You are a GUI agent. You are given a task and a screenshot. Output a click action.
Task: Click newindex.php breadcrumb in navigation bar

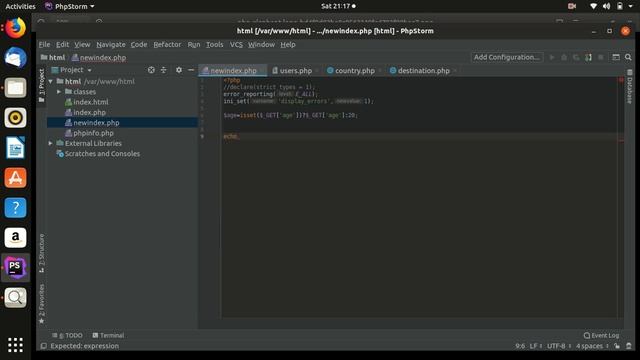click(99, 58)
